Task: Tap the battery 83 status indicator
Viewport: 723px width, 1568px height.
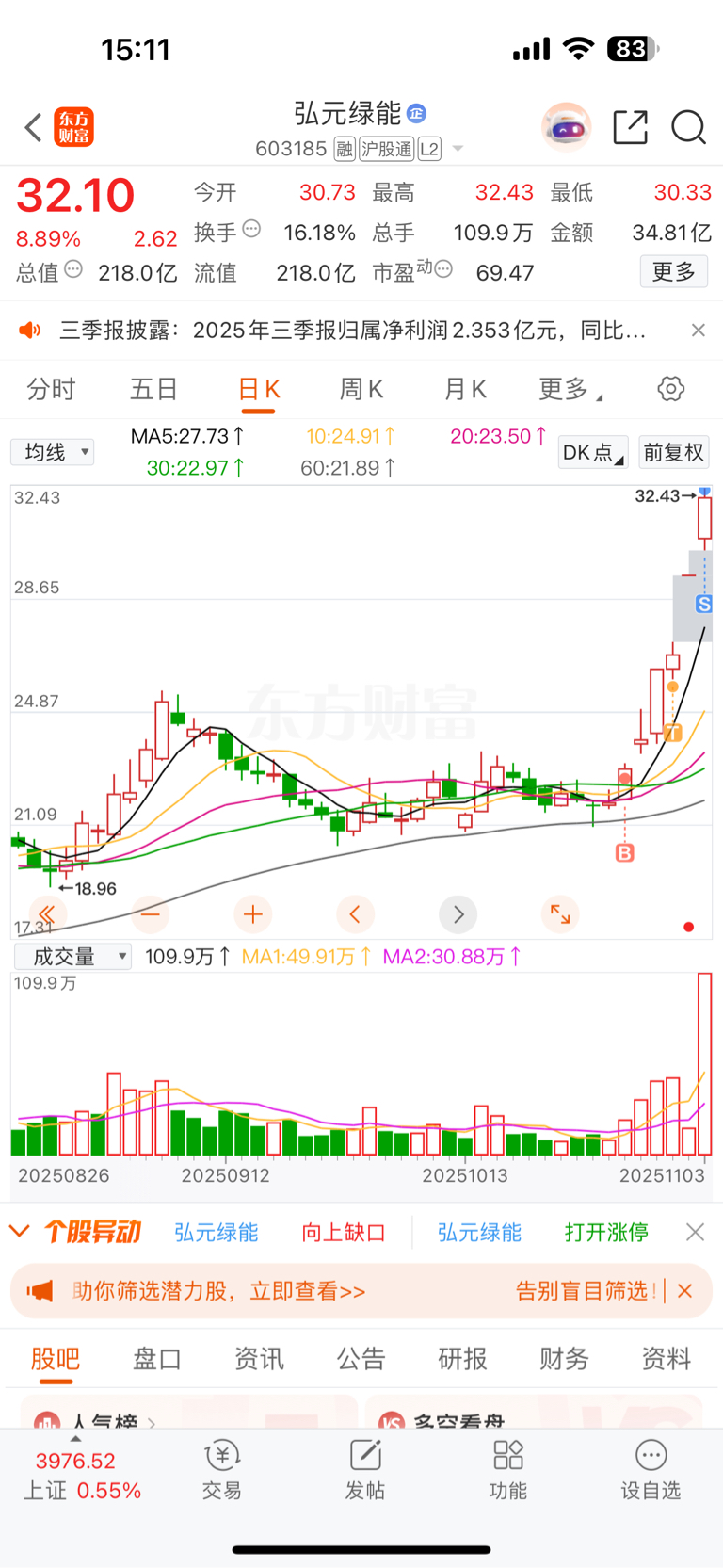Action: (634, 49)
